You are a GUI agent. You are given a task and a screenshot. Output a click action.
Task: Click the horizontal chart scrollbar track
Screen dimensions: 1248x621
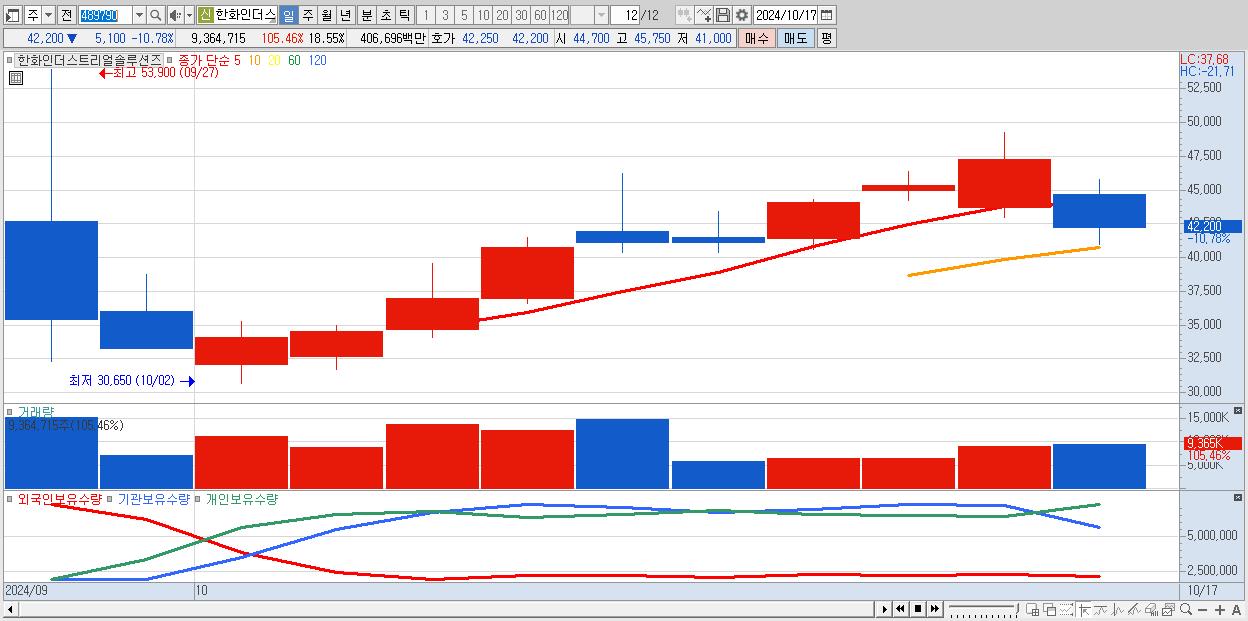click(446, 609)
